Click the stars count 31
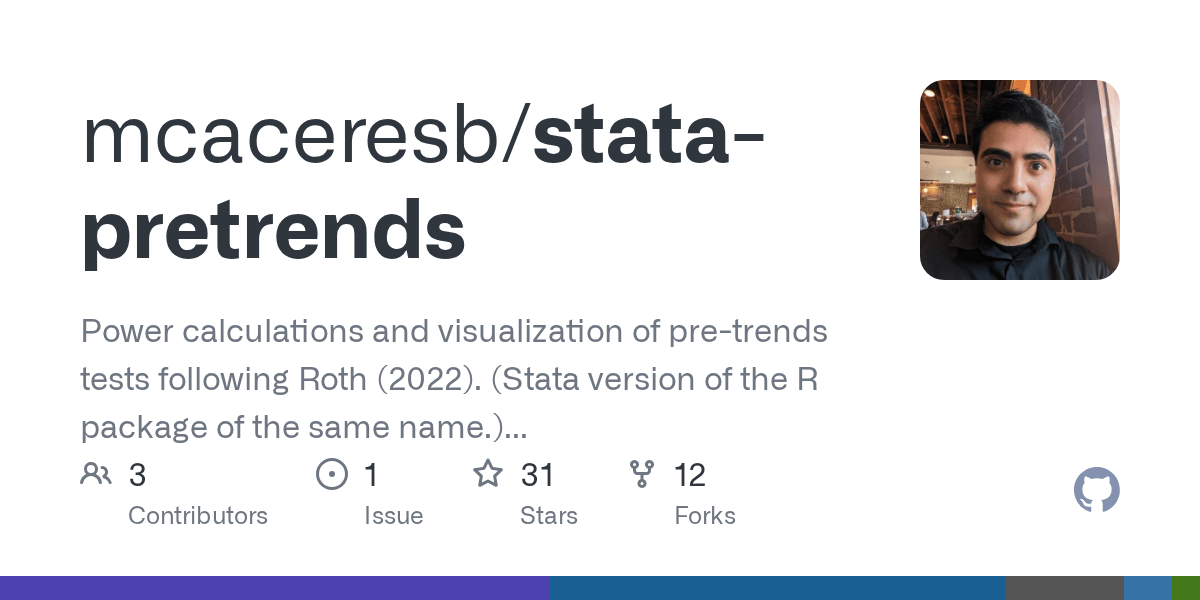 click(538, 475)
